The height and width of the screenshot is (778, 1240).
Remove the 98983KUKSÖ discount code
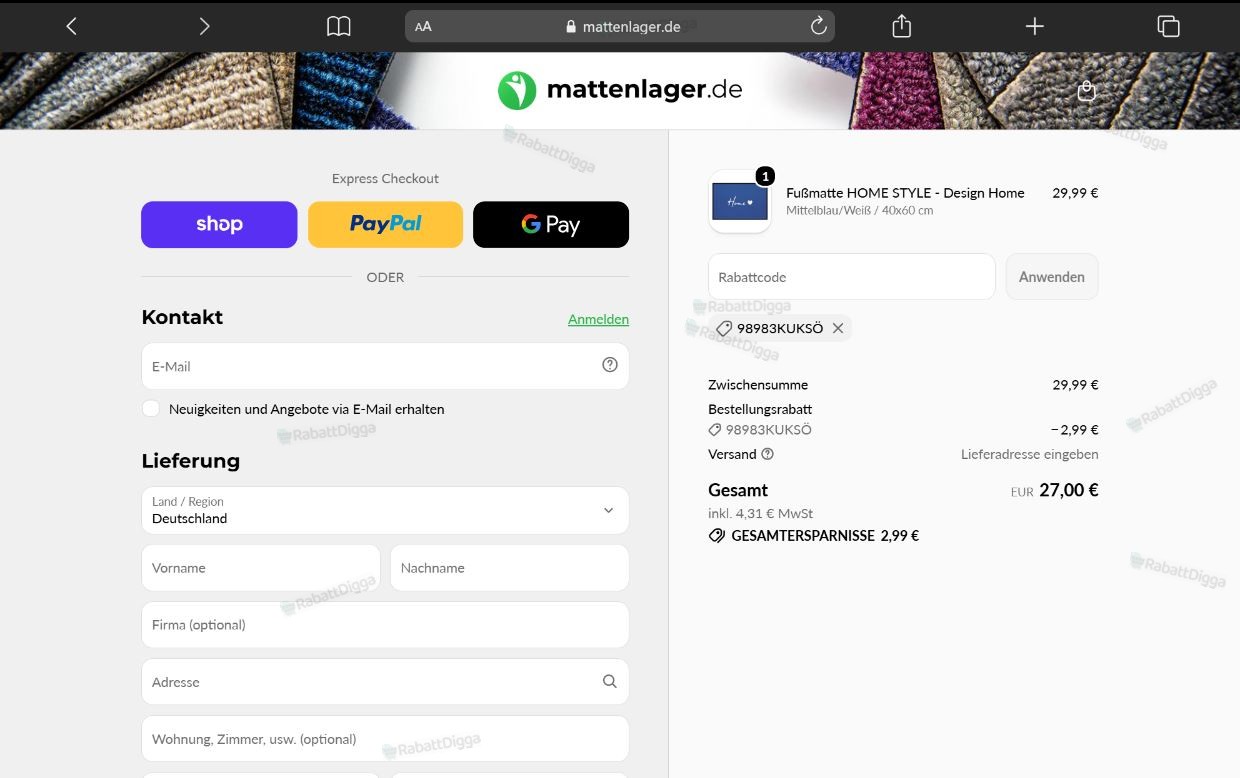point(838,328)
